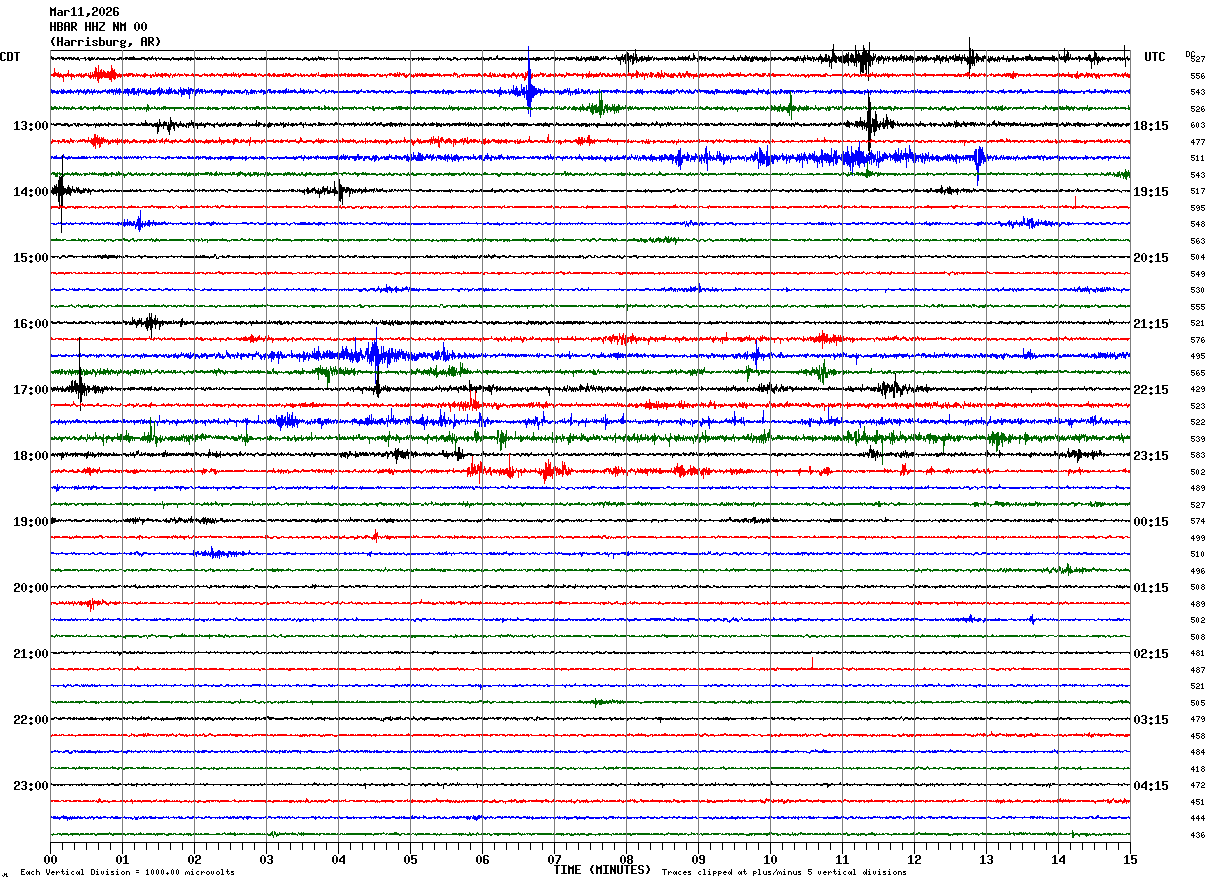Click the '17:00' CDT time label
This screenshot has width=1210, height=886.
pos(30,390)
